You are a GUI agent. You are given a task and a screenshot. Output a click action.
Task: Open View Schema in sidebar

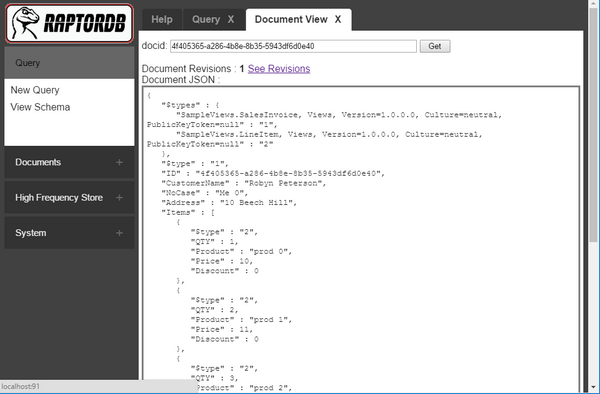pos(40,107)
